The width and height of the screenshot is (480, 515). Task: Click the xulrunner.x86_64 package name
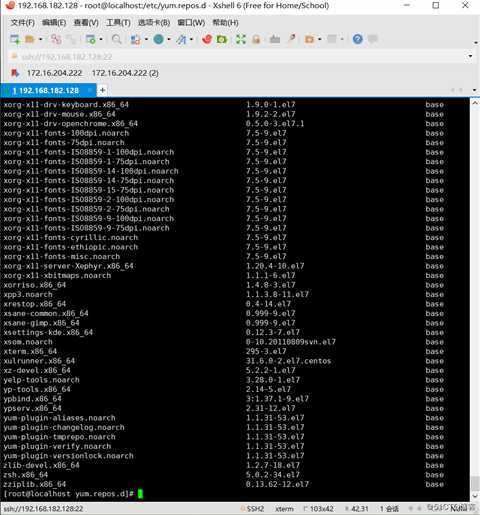[39, 361]
